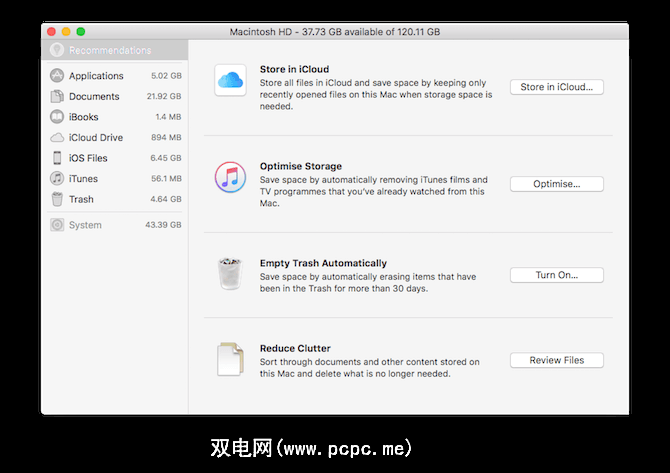
Task: Click the Optimise Storage heading
Action: click(301, 166)
